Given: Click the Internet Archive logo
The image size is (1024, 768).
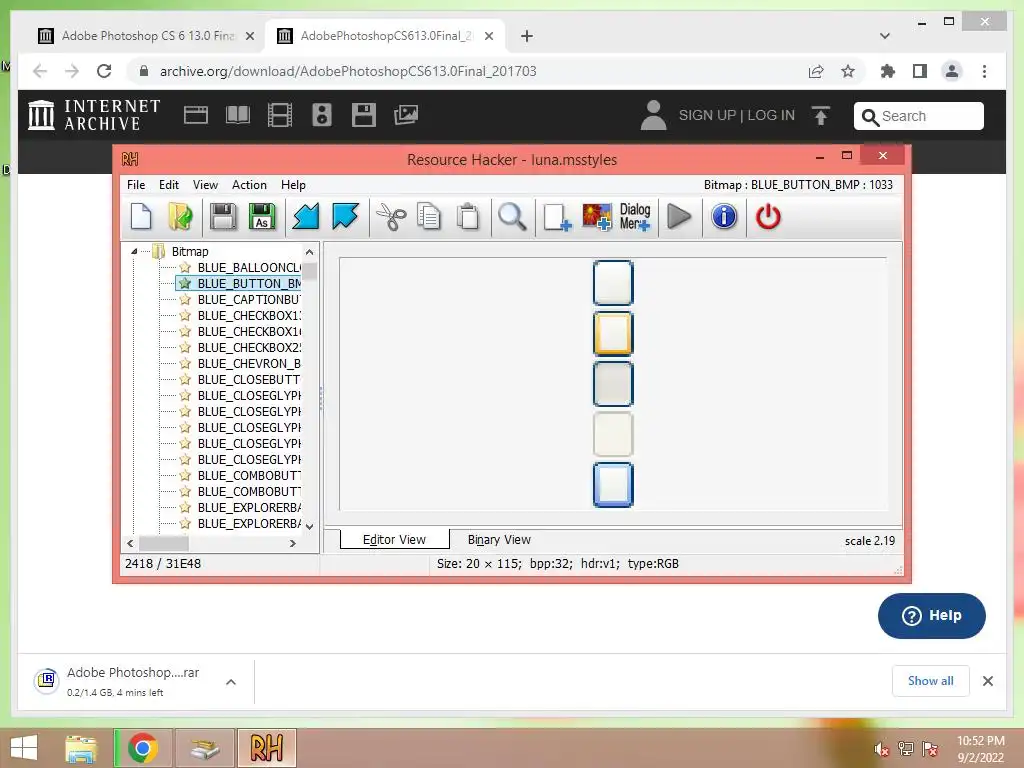Looking at the screenshot, I should pyautogui.click(x=95, y=115).
